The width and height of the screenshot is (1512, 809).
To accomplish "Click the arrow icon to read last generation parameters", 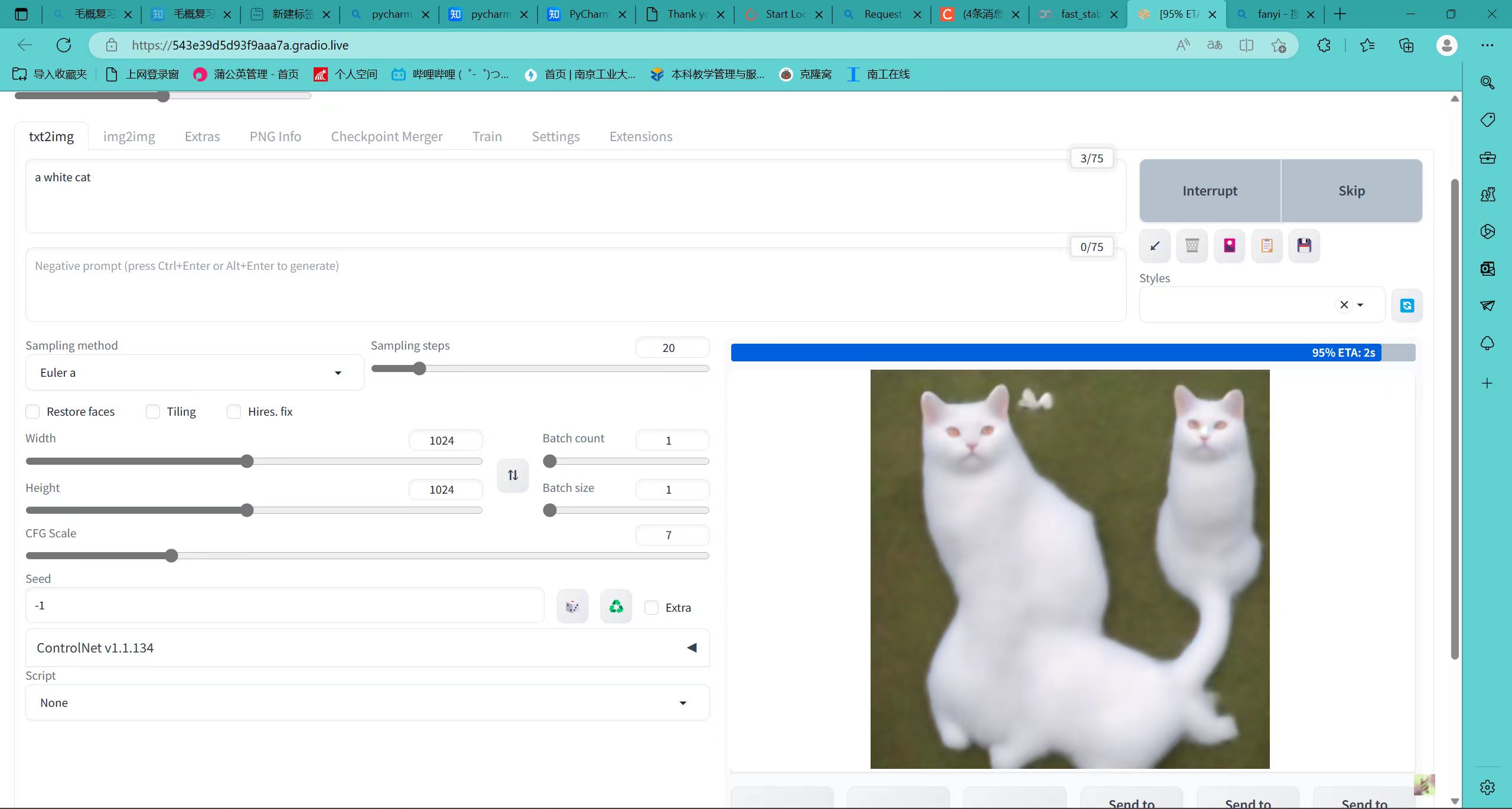I will click(1155, 246).
